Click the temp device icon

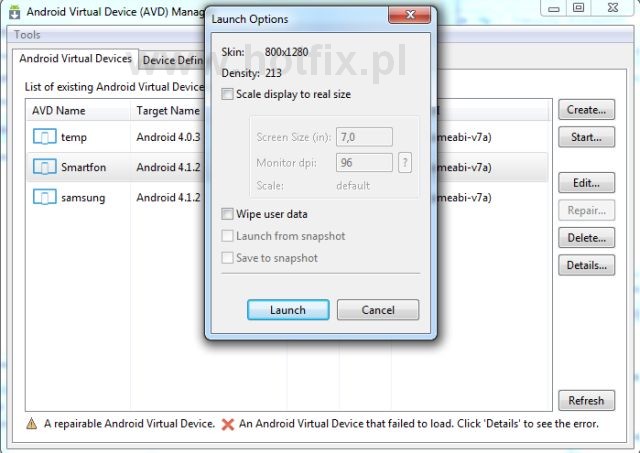point(44,137)
